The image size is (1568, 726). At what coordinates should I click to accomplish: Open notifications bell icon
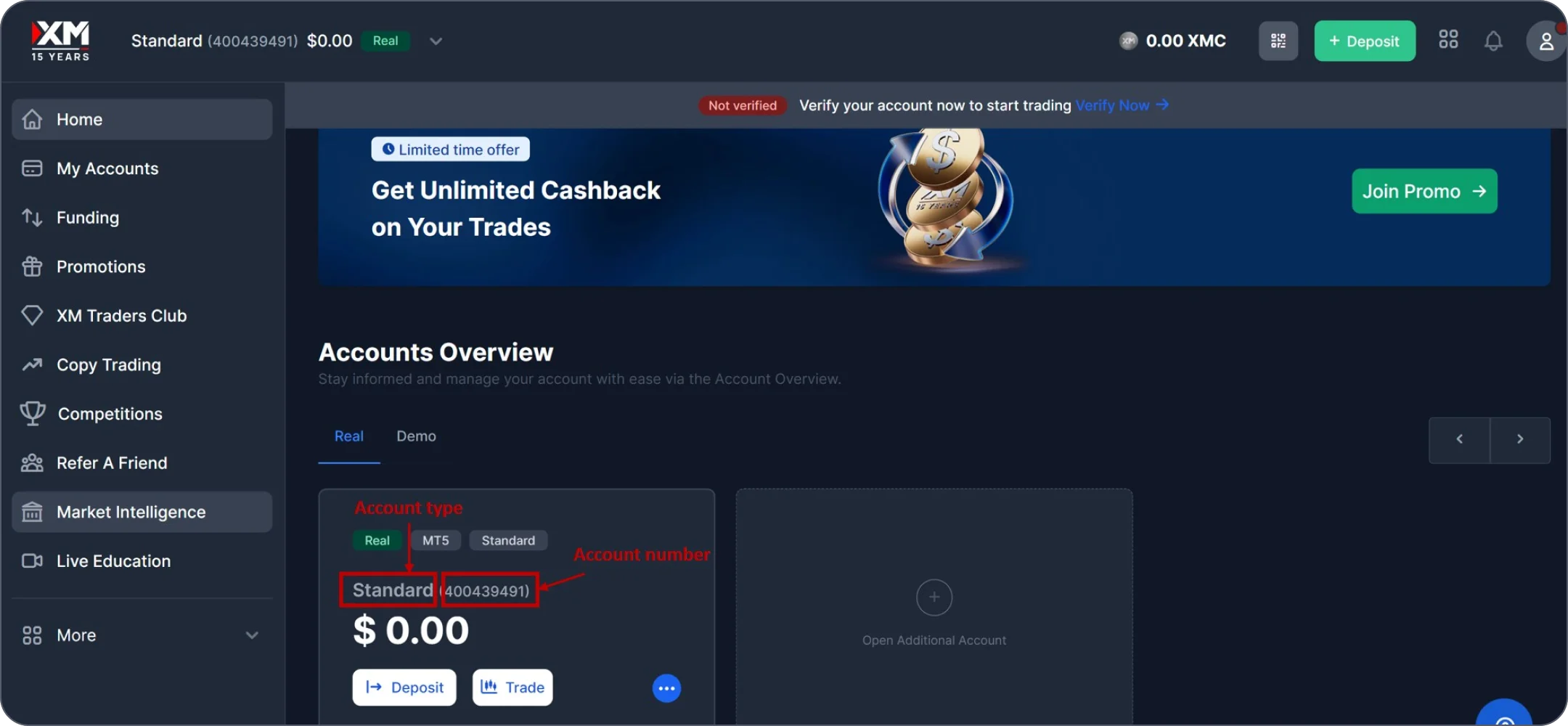(x=1493, y=41)
